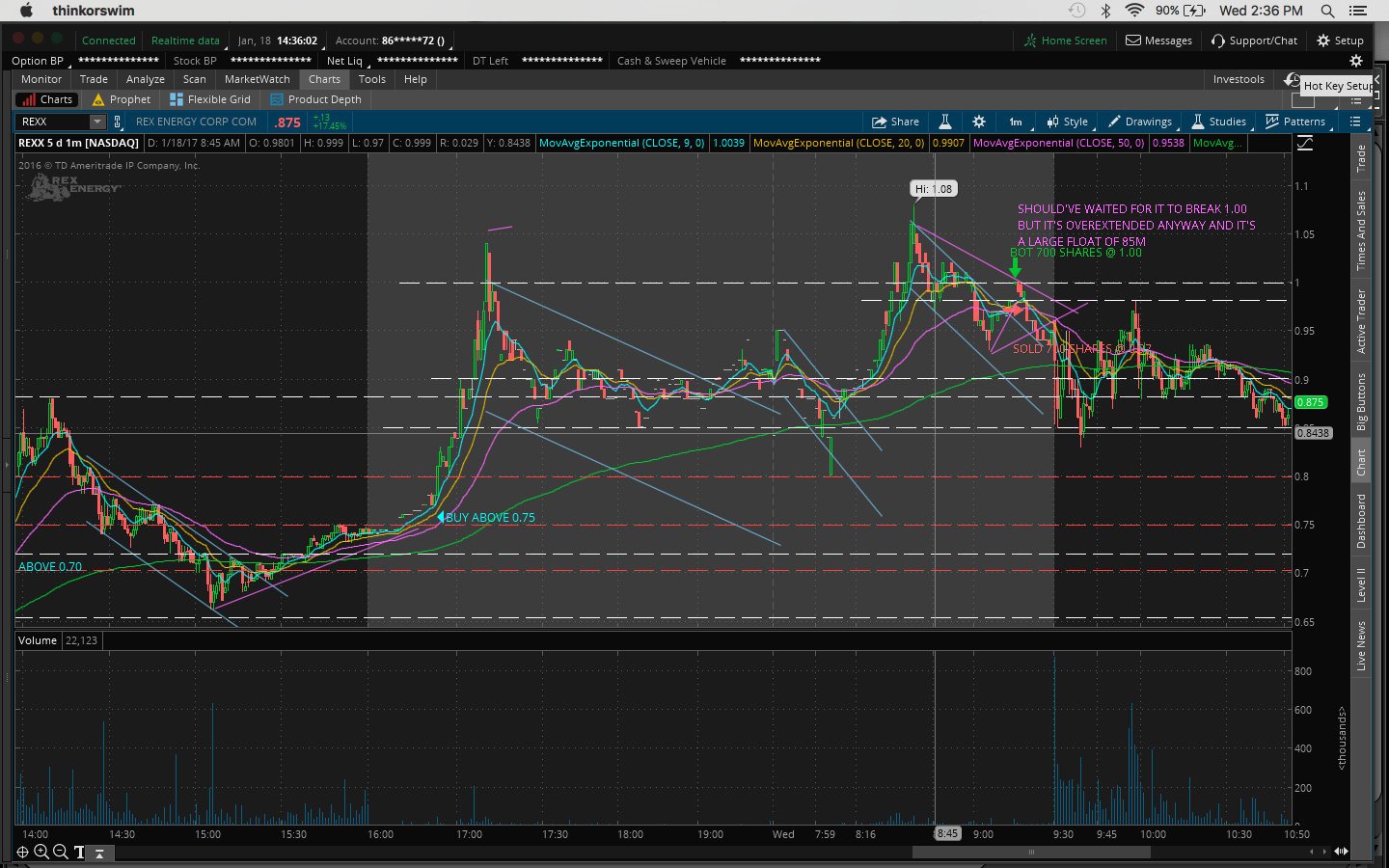Open the Setup menu
The height and width of the screenshot is (868, 1389).
(x=1341, y=41)
